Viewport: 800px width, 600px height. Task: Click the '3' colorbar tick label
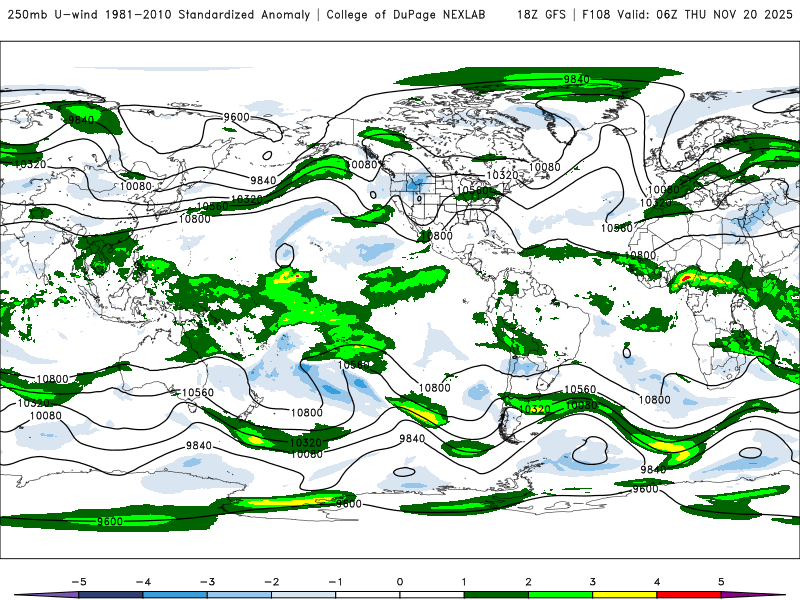click(592, 582)
